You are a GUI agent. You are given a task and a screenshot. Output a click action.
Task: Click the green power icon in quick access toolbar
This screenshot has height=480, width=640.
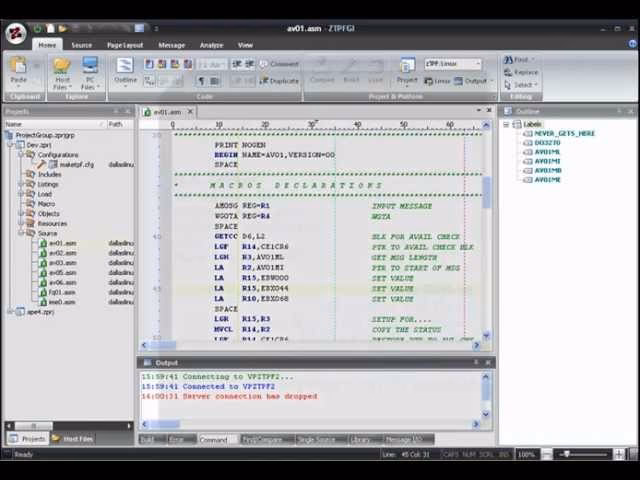[x=38, y=28]
